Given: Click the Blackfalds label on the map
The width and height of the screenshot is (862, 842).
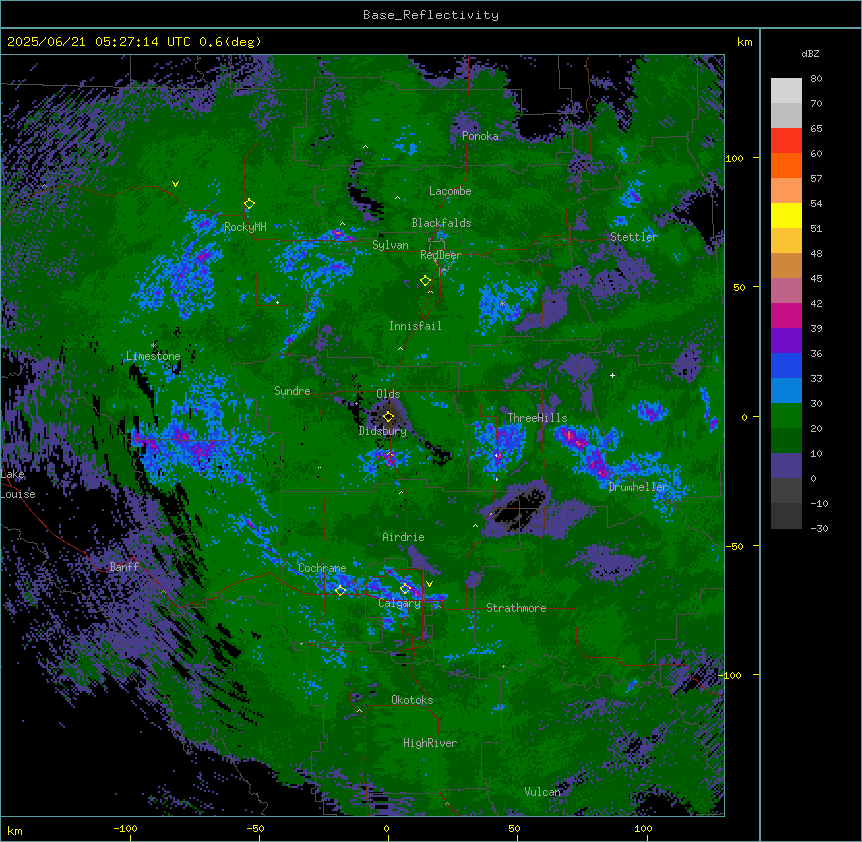Looking at the screenshot, I should [x=441, y=223].
